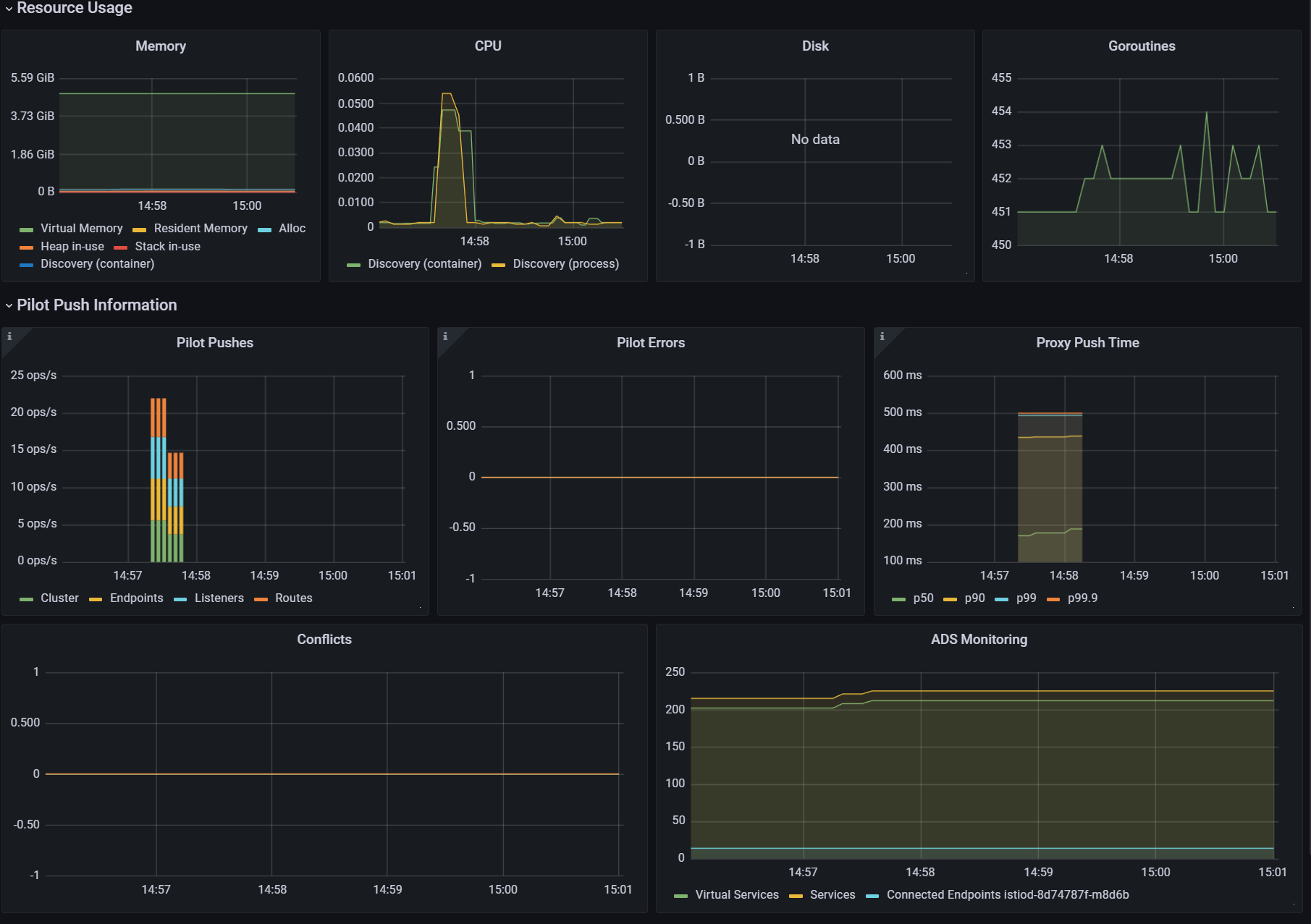This screenshot has width=1311, height=924.
Task: Toggle the Alloc legend series
Action: [x=292, y=229]
